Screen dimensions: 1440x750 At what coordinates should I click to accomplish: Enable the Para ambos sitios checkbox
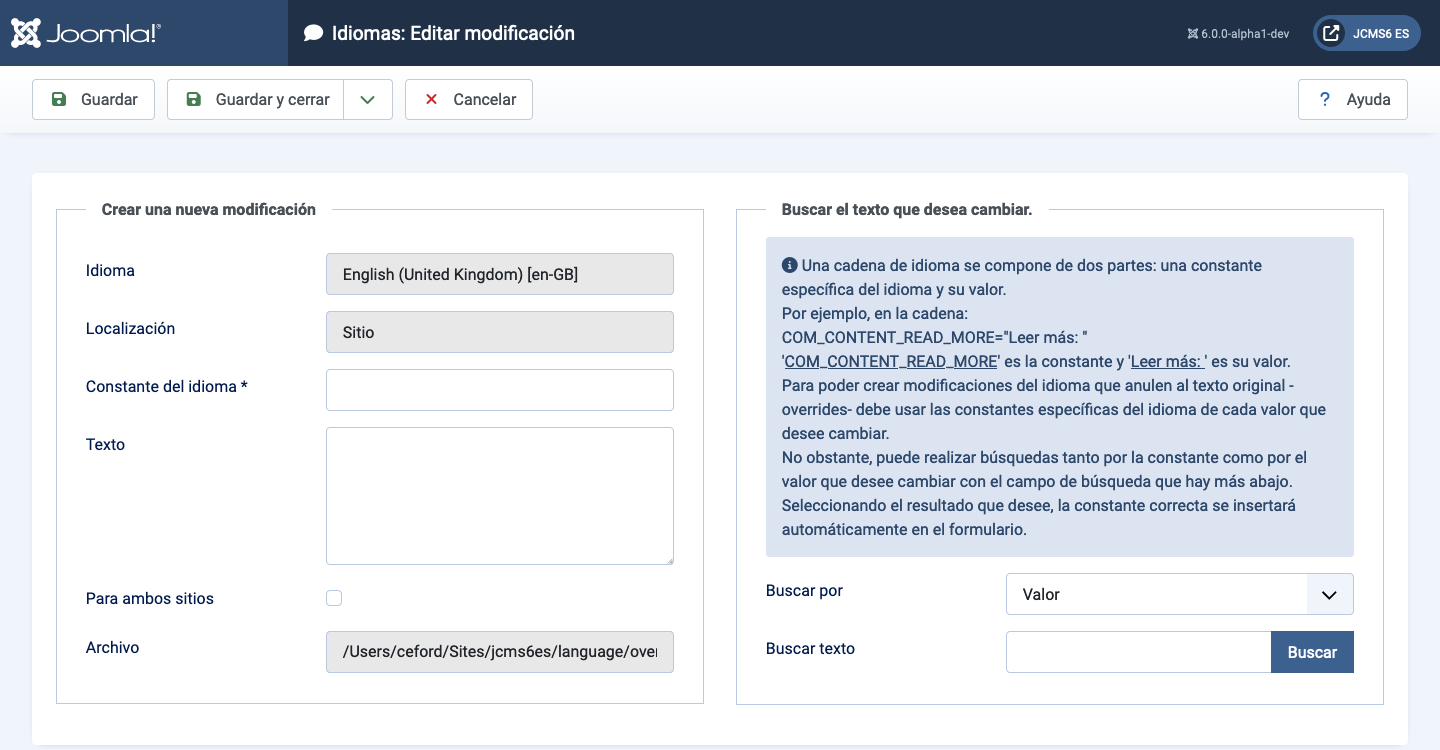click(x=334, y=598)
